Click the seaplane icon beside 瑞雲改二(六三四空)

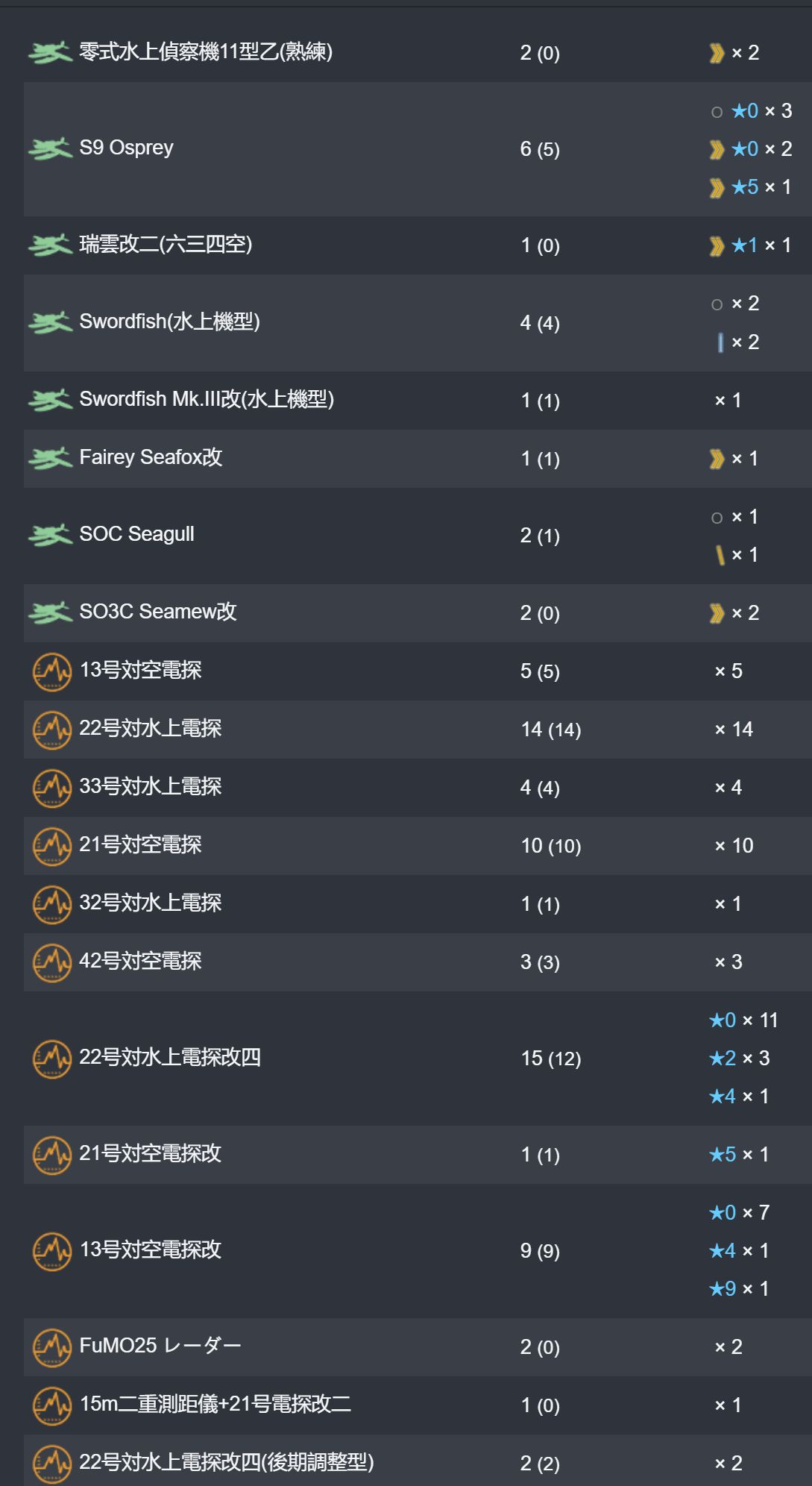(x=50, y=245)
